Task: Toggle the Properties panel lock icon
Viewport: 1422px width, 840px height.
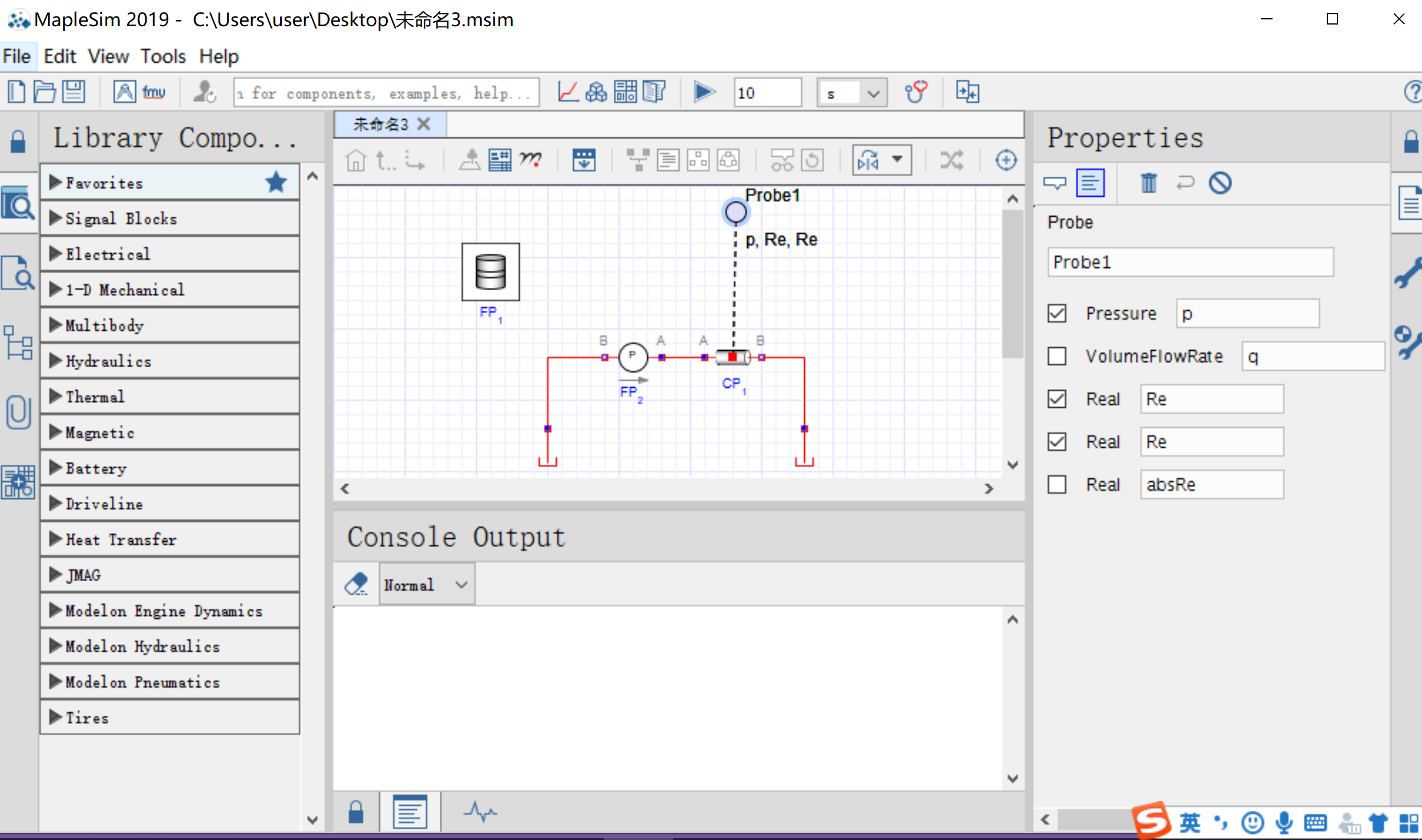Action: [x=1412, y=141]
